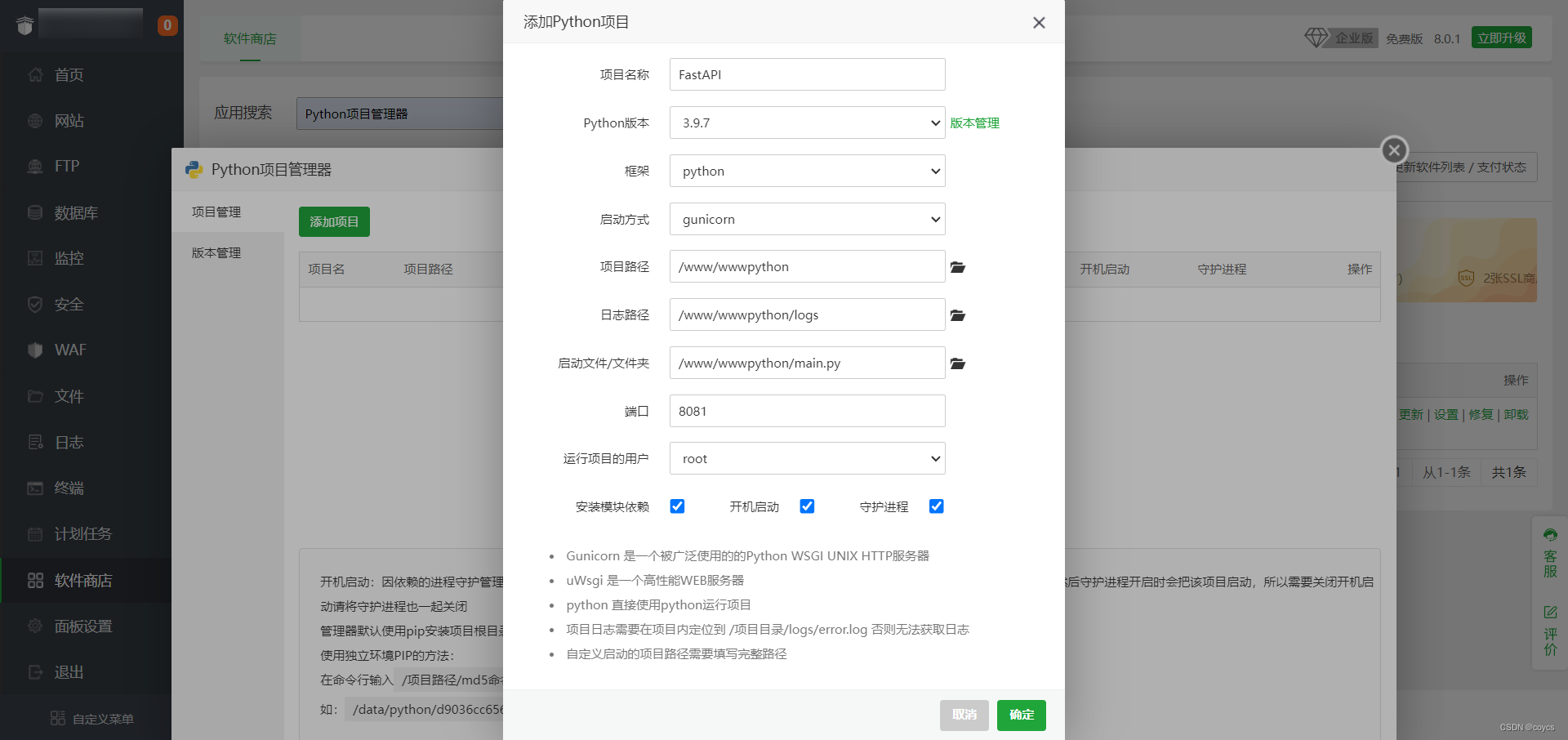Click the Python logo in manager title

tap(194, 169)
